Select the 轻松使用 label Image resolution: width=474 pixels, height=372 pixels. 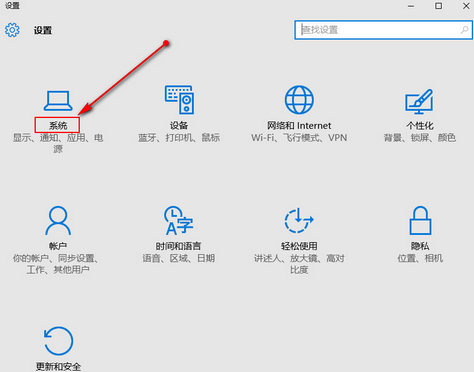299,246
